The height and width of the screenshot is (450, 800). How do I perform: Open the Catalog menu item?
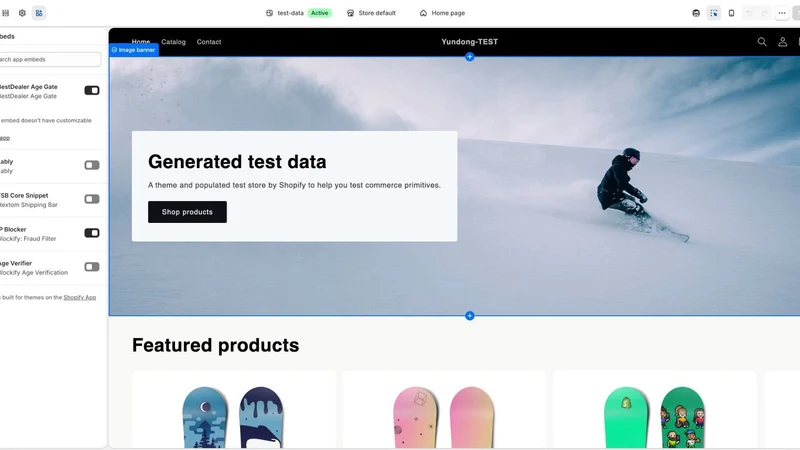pos(173,42)
